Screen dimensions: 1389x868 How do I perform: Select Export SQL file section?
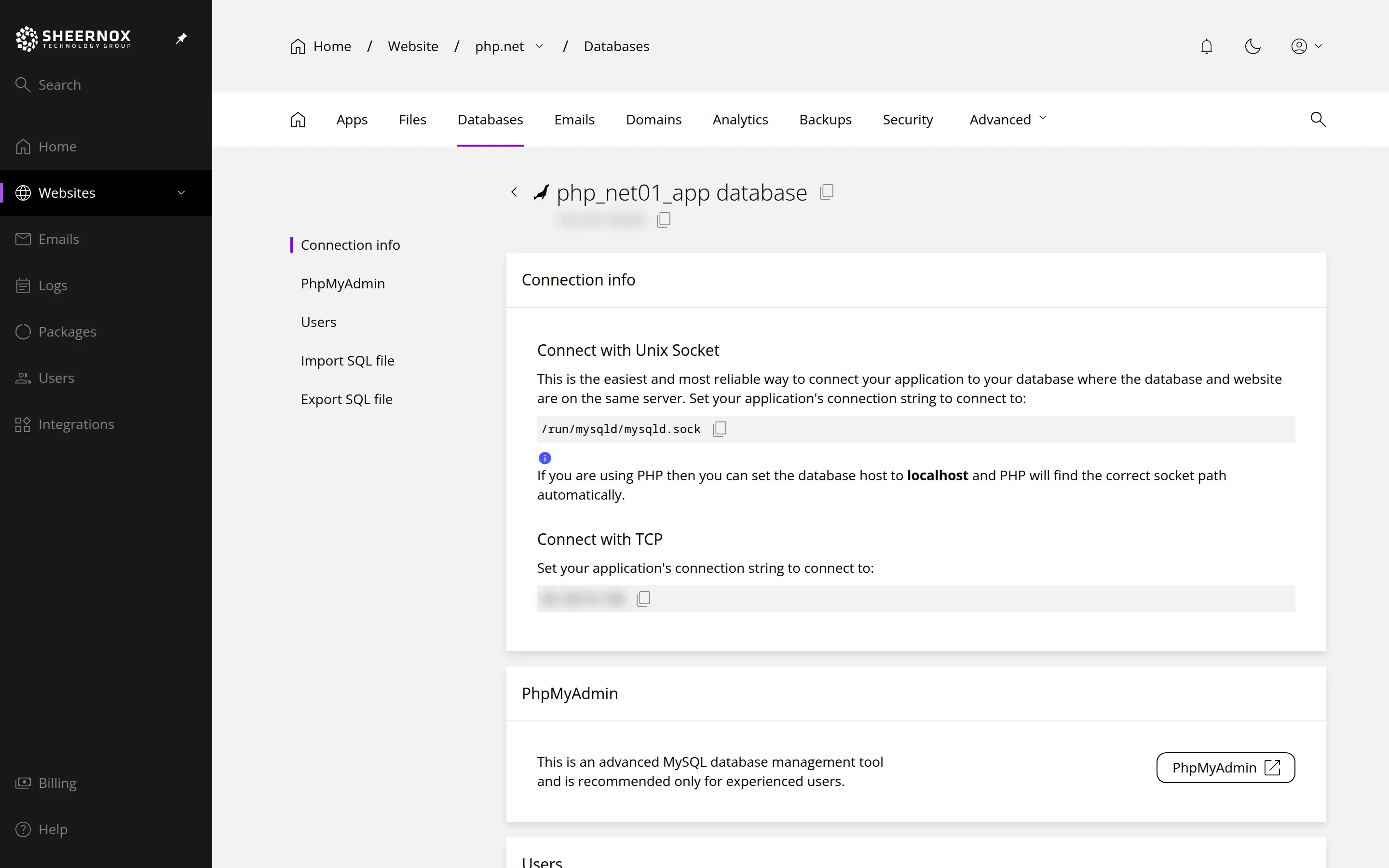click(x=347, y=399)
